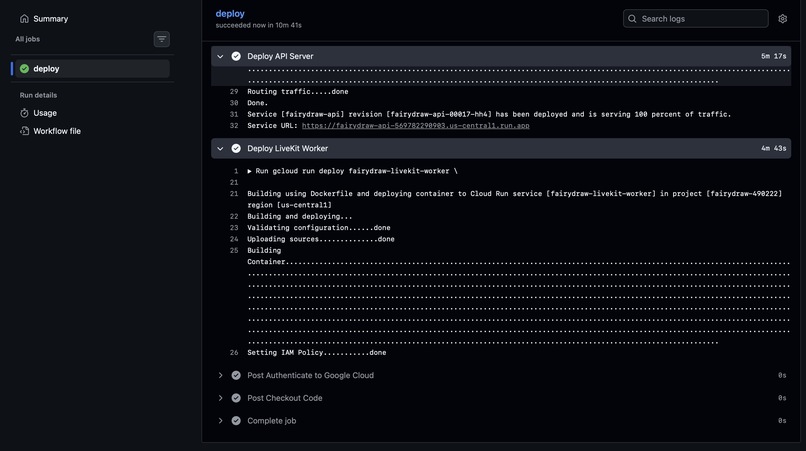
Task: Focus the Search logs field
Action: pyautogui.click(x=695, y=19)
